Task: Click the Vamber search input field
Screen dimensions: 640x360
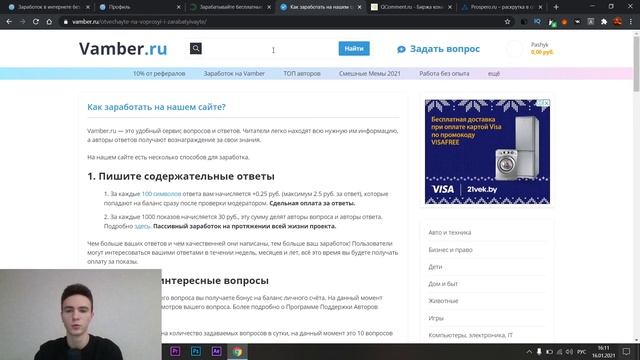Action: point(269,49)
